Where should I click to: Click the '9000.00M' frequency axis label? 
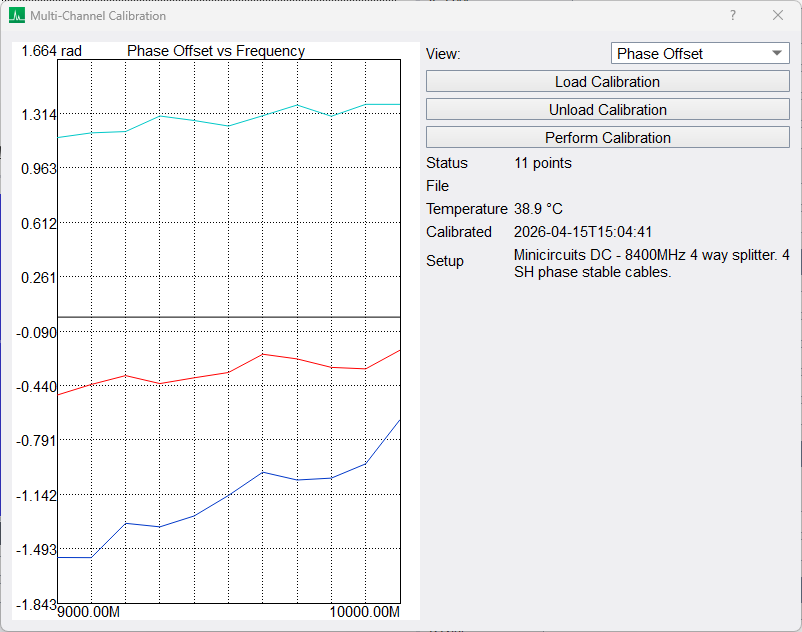(88, 612)
